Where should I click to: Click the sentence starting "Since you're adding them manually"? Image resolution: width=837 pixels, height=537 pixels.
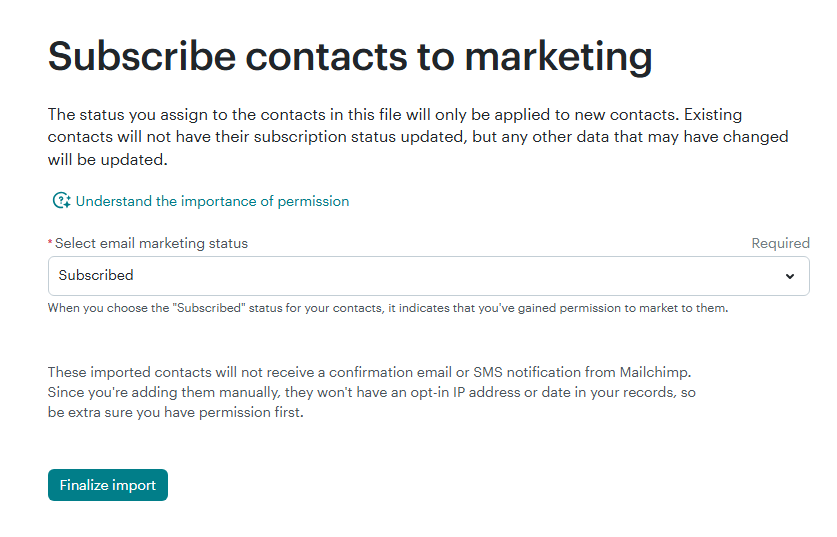(x=370, y=392)
